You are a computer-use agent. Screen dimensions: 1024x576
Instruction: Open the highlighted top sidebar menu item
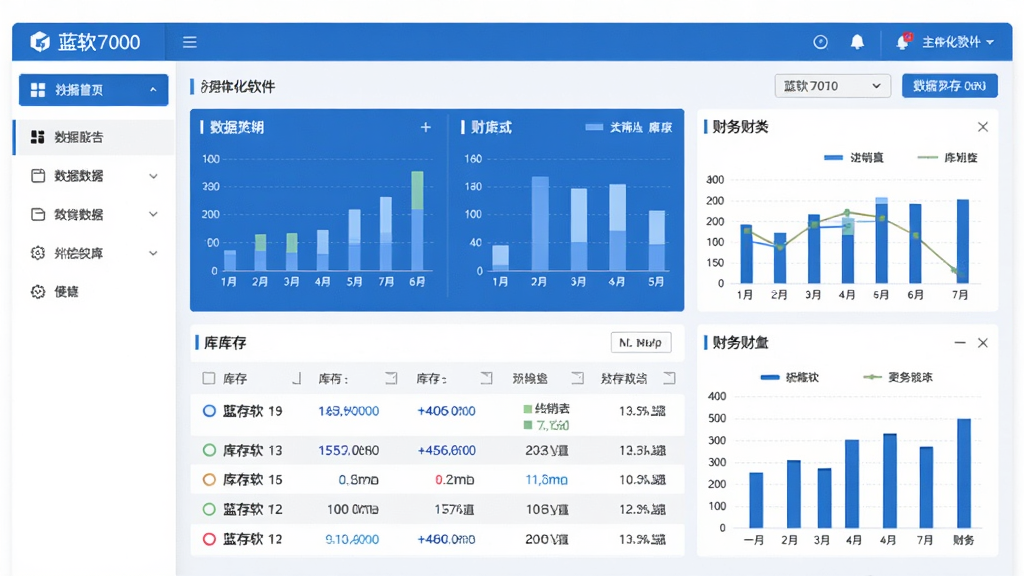pyautogui.click(x=93, y=90)
